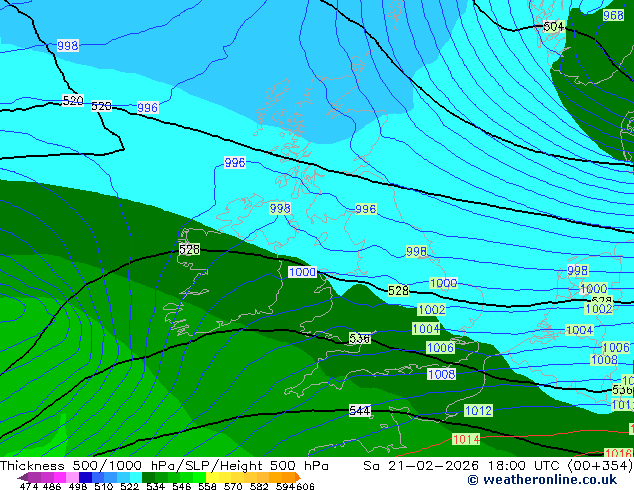Pick the brightest lime green legend swatch
The image size is (634, 490).
[x=199, y=477]
